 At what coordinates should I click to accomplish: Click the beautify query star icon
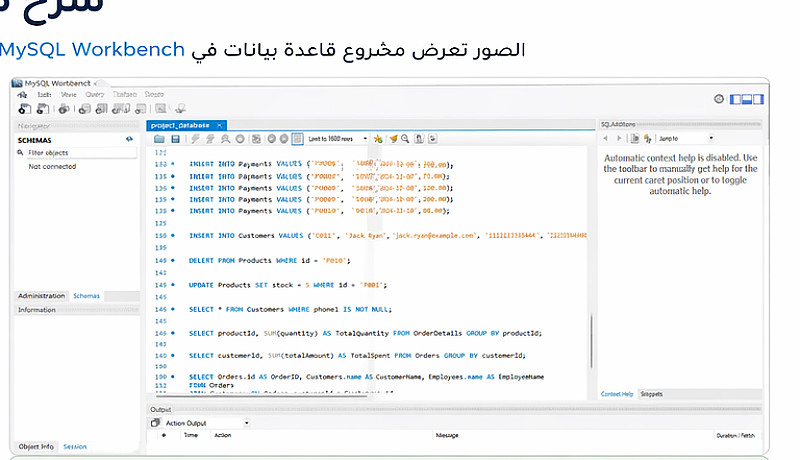point(378,139)
